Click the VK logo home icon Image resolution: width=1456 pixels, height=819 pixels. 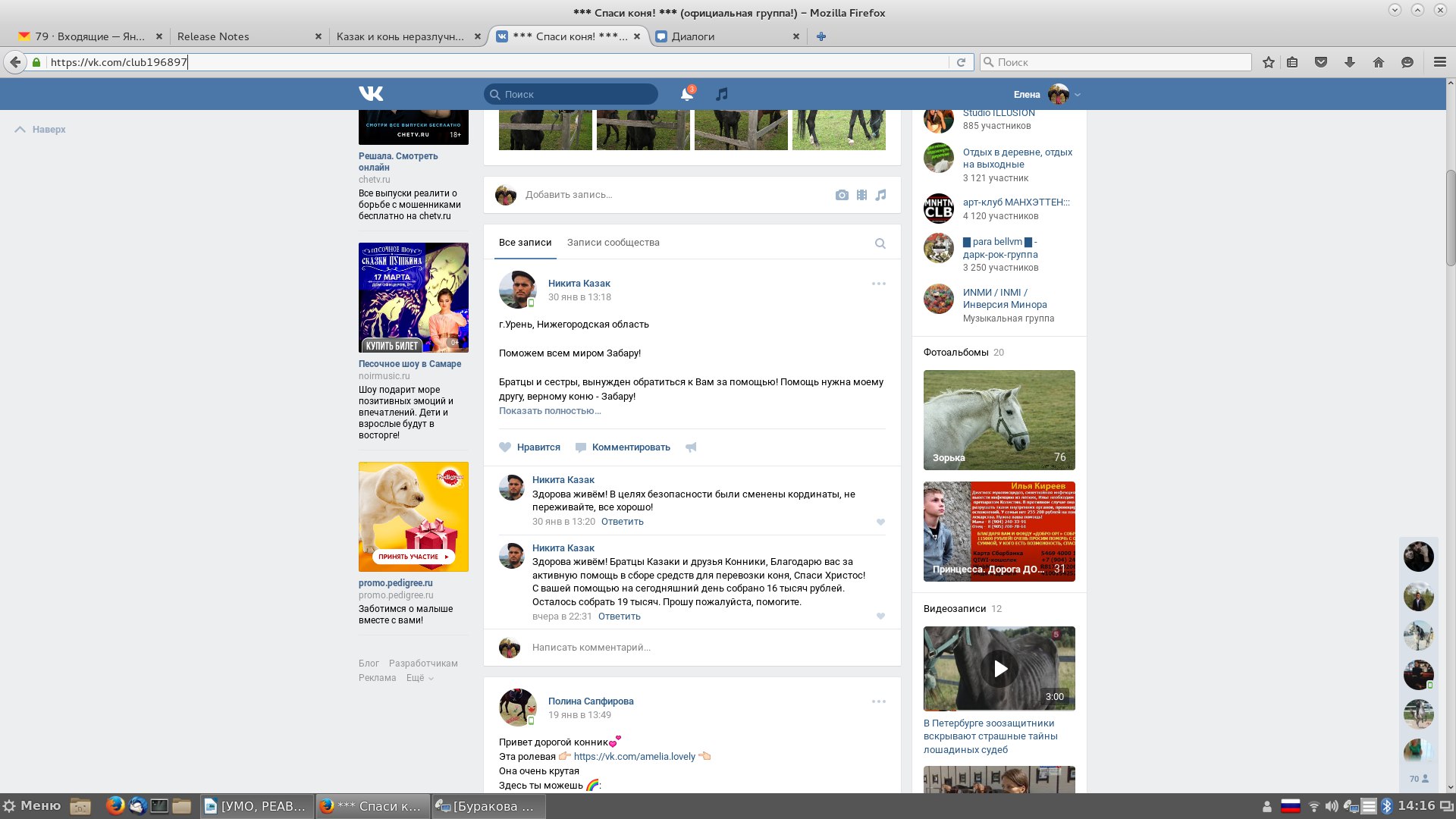(x=371, y=93)
